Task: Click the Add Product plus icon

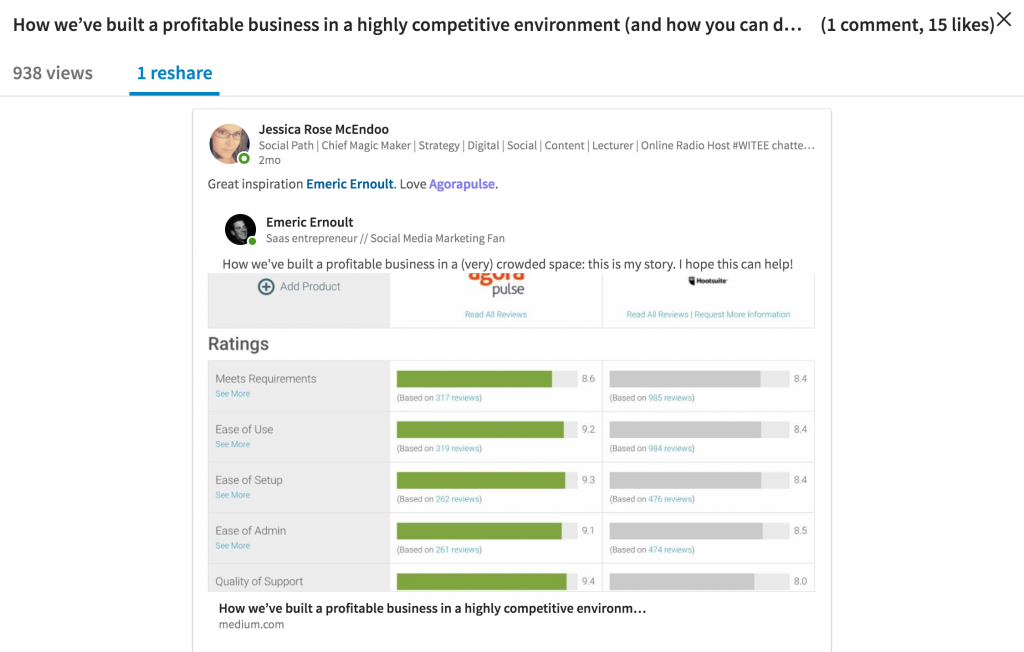Action: click(266, 287)
